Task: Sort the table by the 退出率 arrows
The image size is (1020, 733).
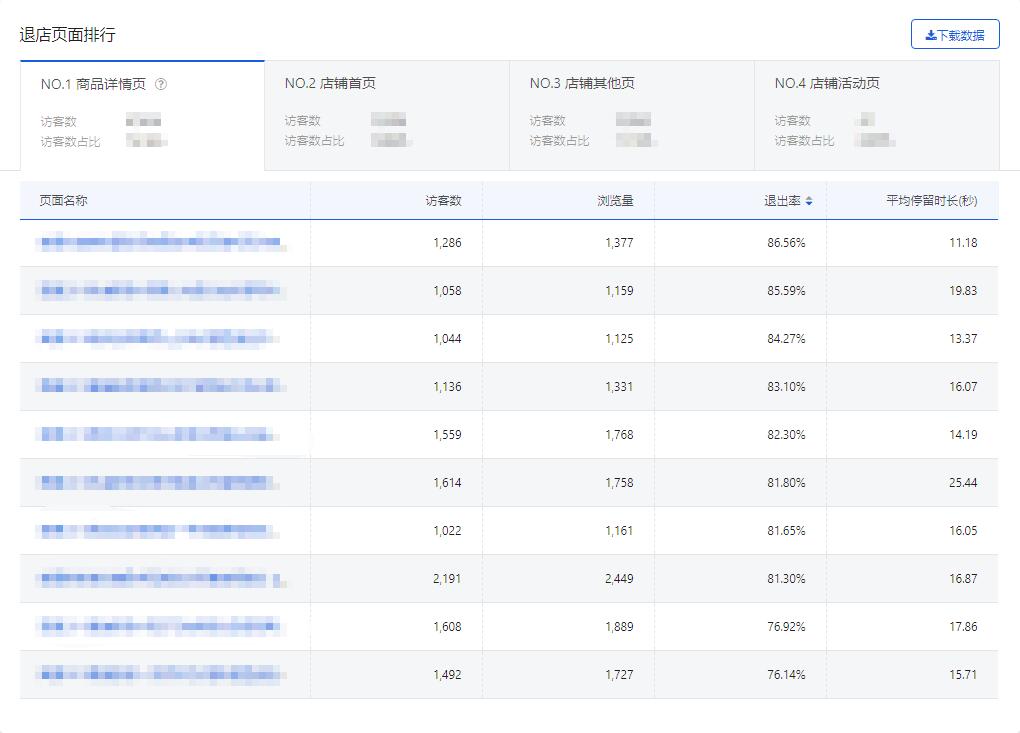Action: [809, 201]
